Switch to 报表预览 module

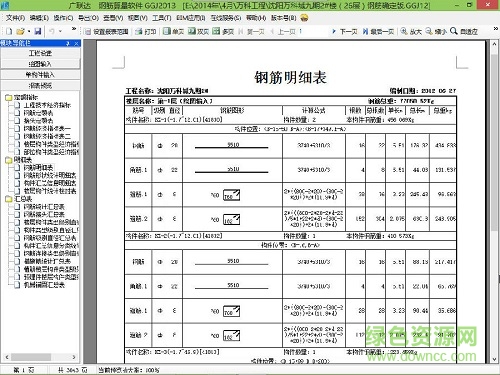click(40, 86)
